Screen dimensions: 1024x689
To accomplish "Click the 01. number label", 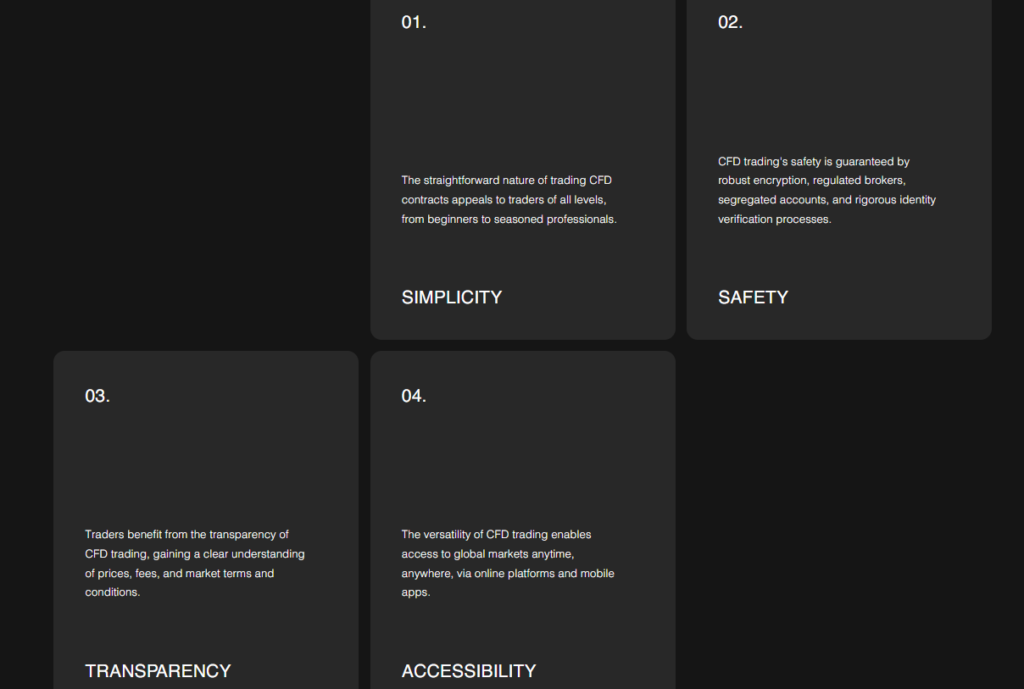I will coord(413,22).
